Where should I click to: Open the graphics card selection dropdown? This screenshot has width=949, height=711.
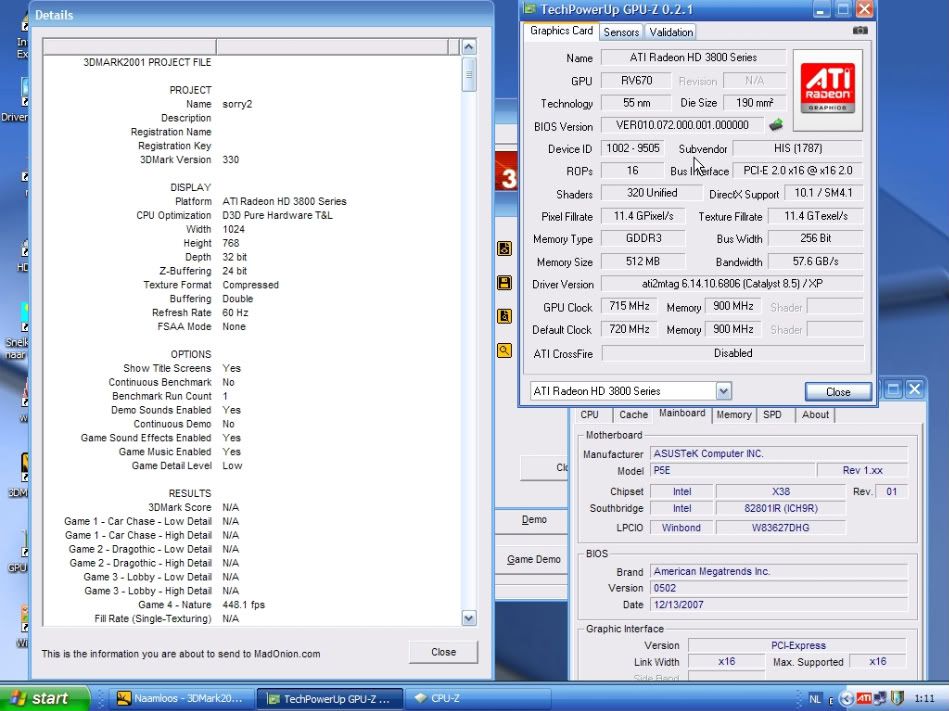pyautogui.click(x=724, y=391)
